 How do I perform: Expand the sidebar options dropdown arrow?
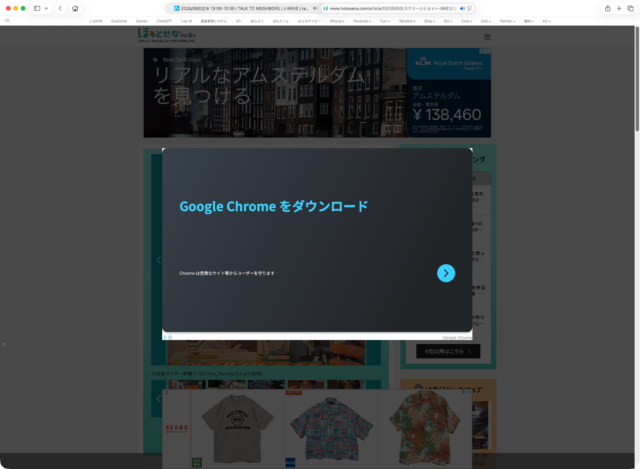(46, 8)
